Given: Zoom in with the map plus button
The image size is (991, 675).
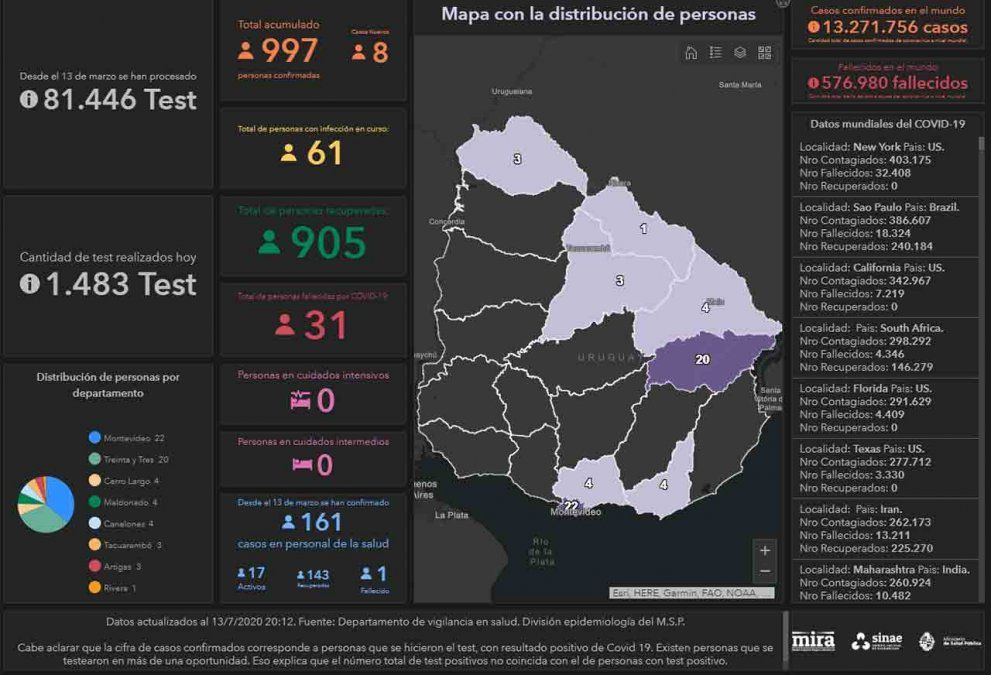Looking at the screenshot, I should coord(765,550).
